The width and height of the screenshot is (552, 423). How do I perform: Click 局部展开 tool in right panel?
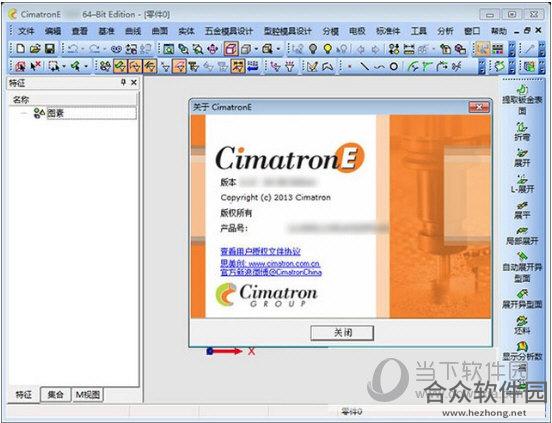tap(522, 236)
